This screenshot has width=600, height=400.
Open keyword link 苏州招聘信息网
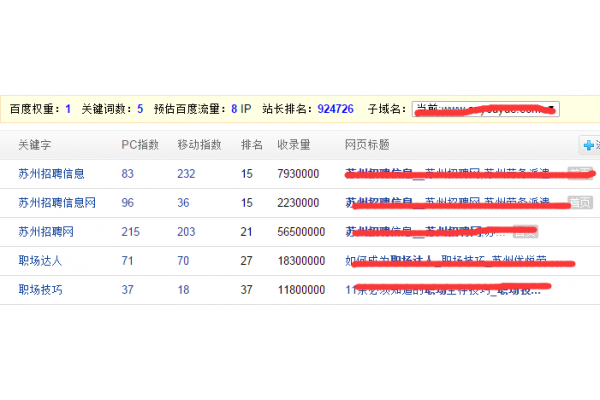[57, 202]
